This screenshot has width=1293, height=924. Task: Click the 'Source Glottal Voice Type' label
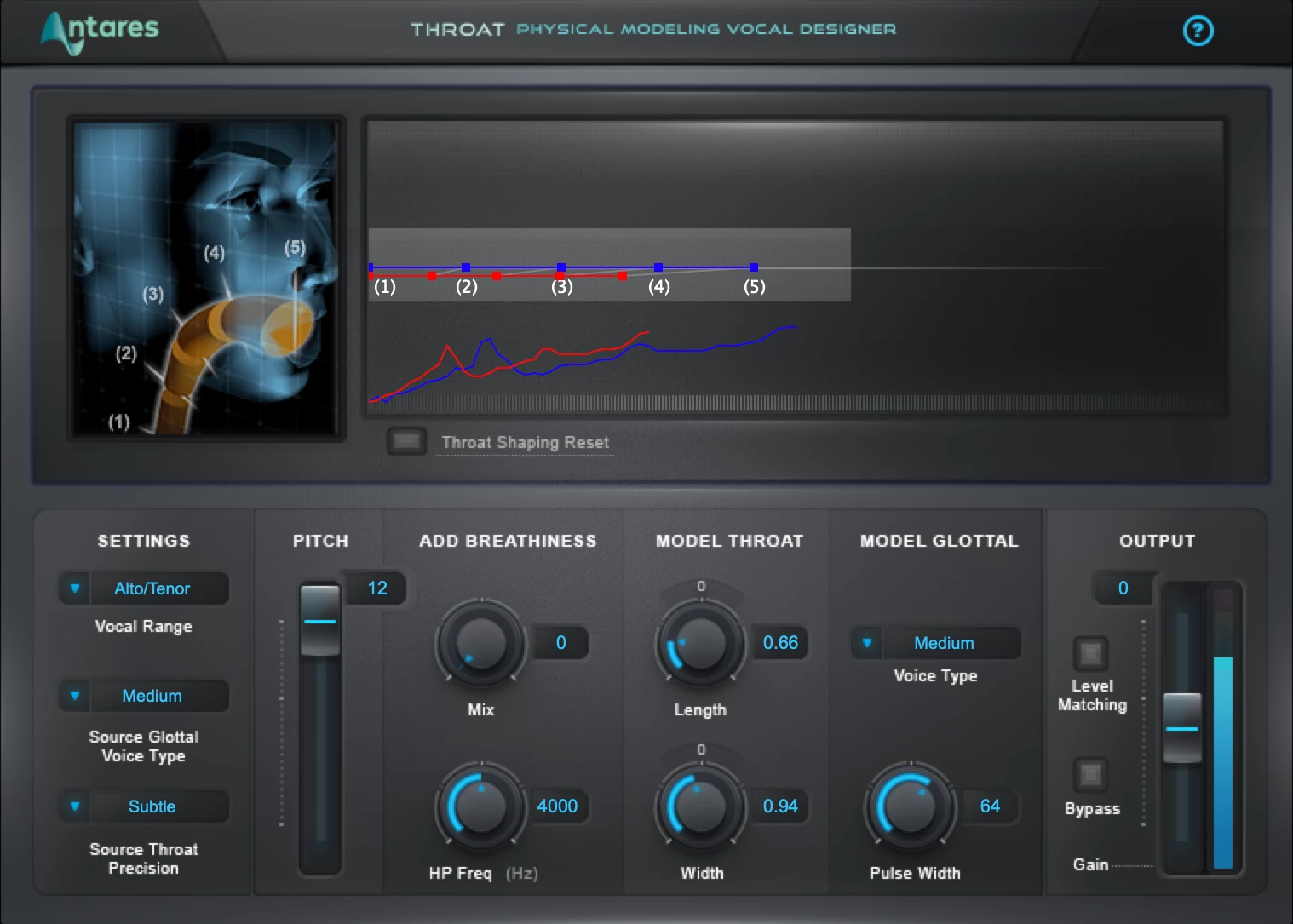144,746
